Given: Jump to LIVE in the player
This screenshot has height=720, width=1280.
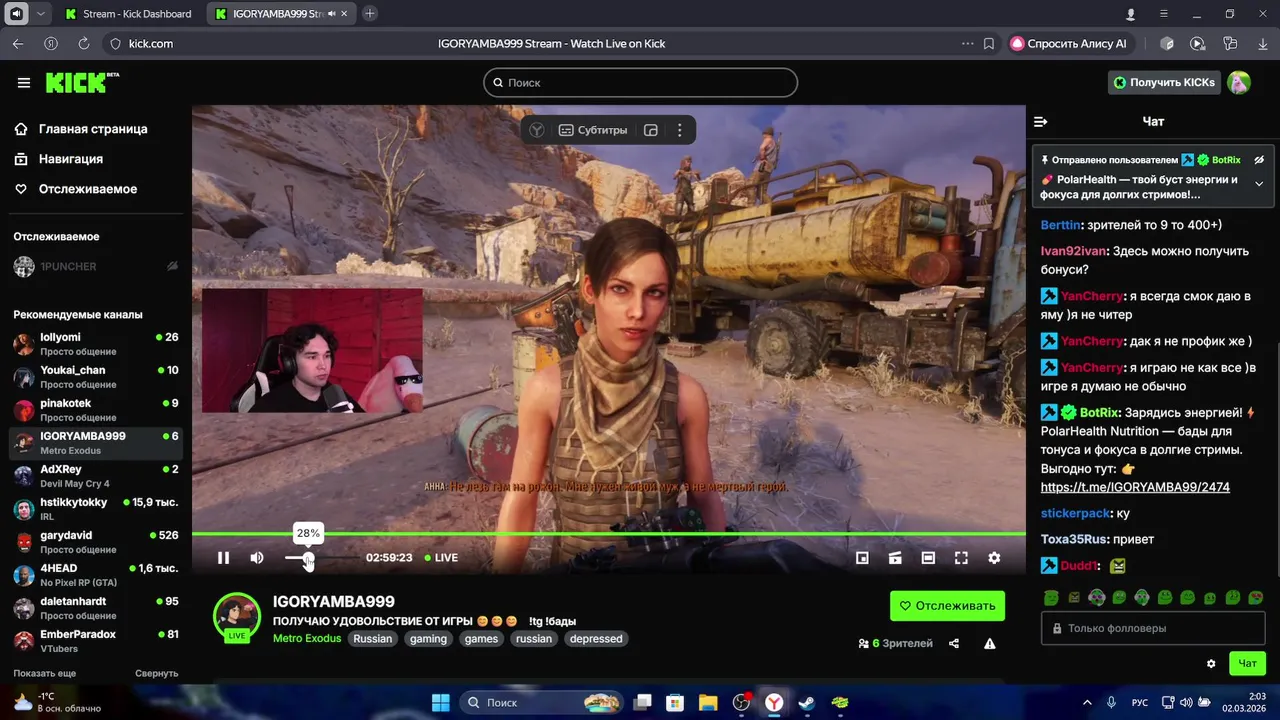Looking at the screenshot, I should pyautogui.click(x=441, y=558).
